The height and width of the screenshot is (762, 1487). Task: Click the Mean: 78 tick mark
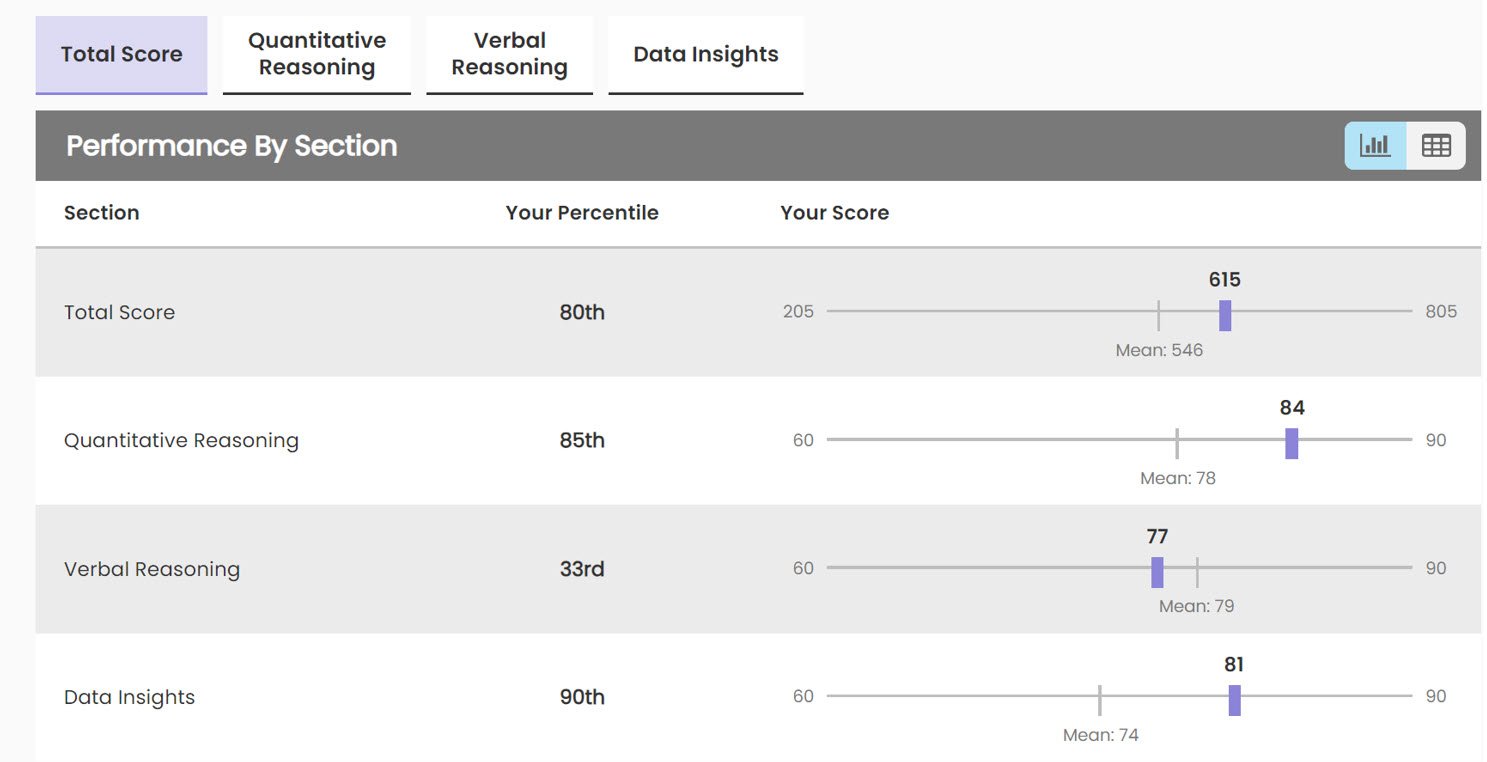(1177, 443)
